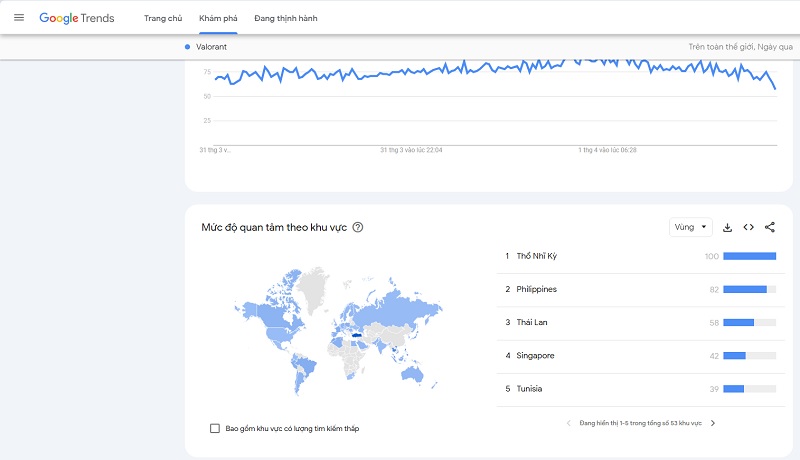This screenshot has width=800, height=460.
Task: Select the Khám phá tab
Action: click(218, 18)
